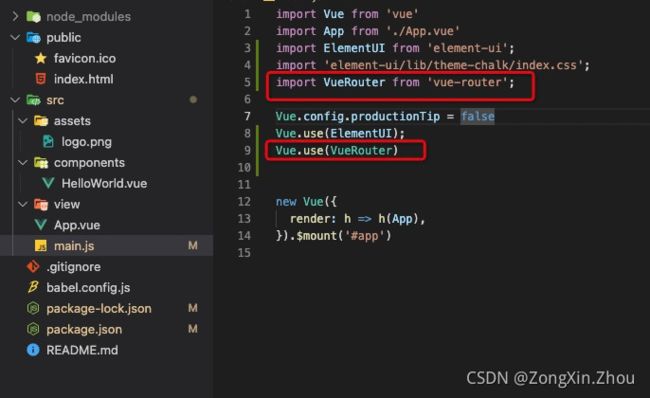Viewport: 650px width, 398px height.
Task: Click the render: h => h(App) line
Action: 357,219
